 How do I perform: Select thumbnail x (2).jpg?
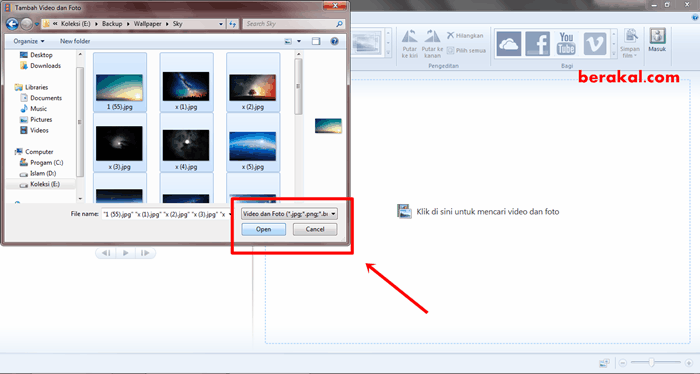coord(253,82)
